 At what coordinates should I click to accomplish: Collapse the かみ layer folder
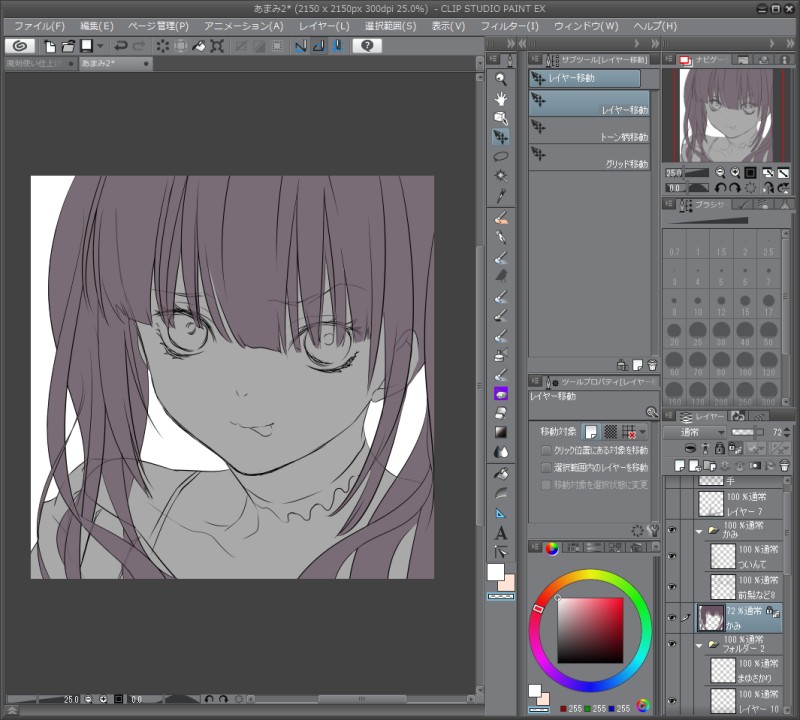[699, 531]
